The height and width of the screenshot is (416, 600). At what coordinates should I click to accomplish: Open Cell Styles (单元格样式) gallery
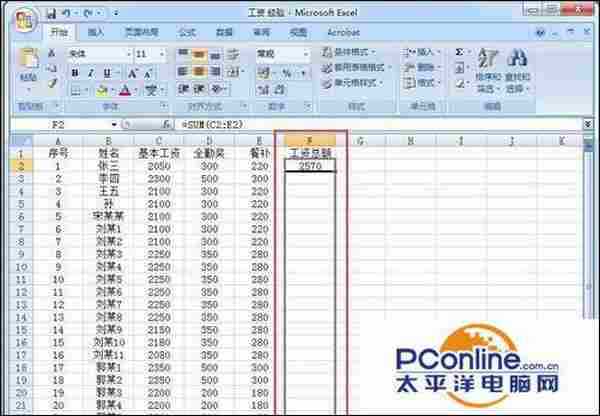pos(352,83)
